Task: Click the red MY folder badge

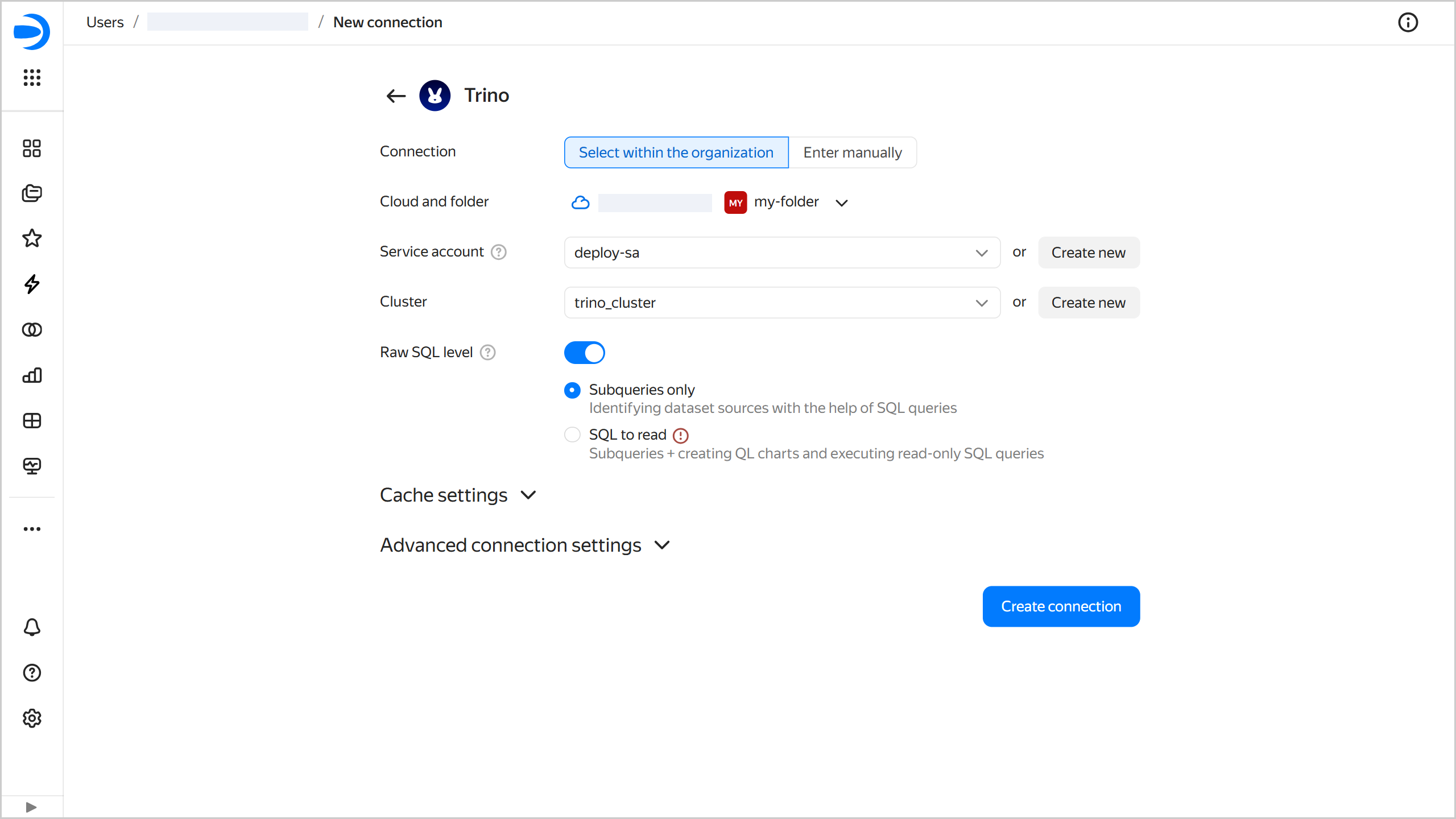Action: (735, 202)
